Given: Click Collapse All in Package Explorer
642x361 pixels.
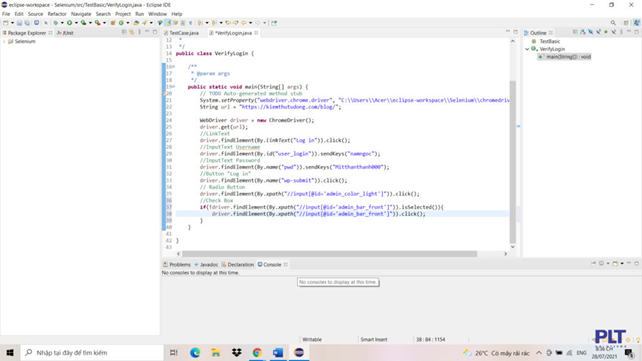Looking at the screenshot, I should (x=124, y=32).
